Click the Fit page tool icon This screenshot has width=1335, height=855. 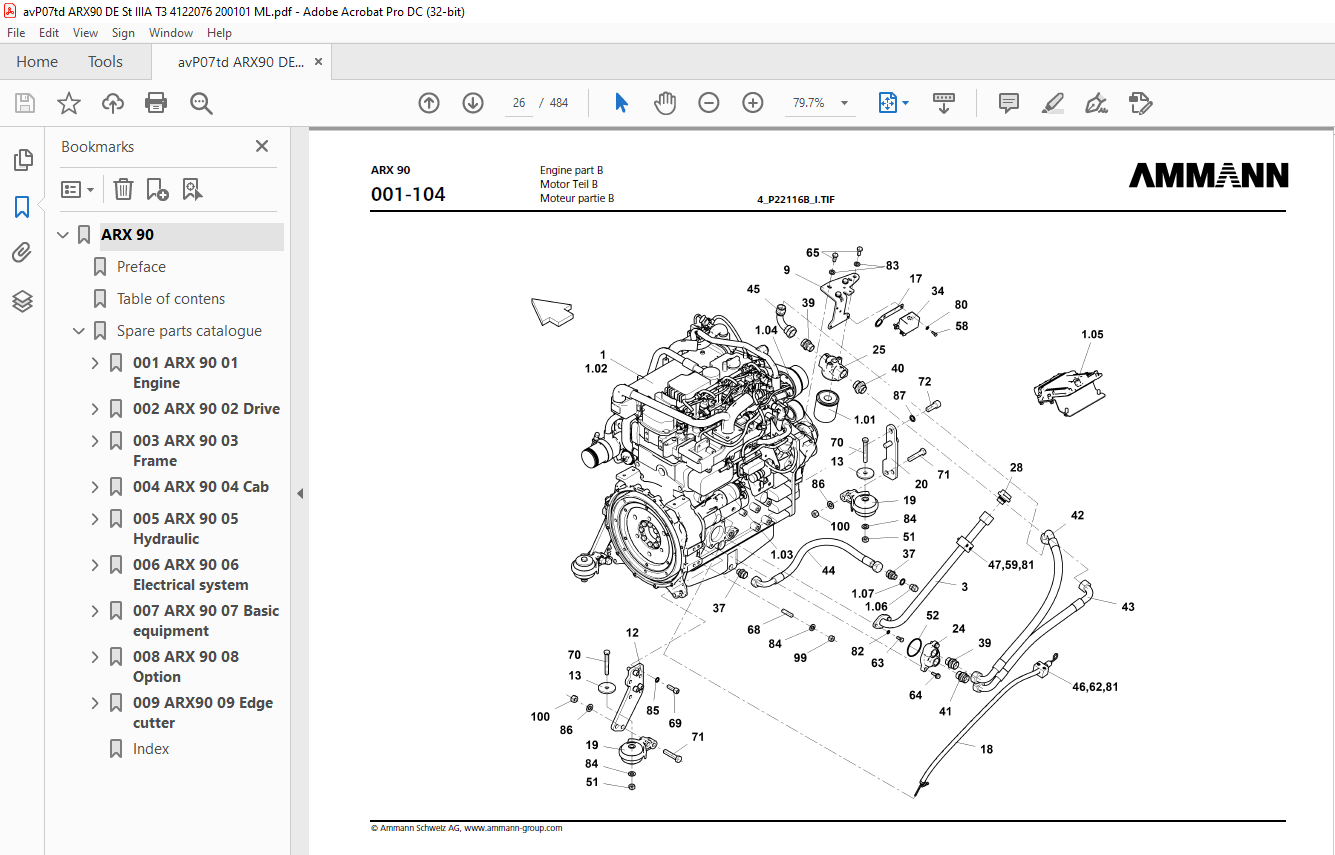coord(888,103)
